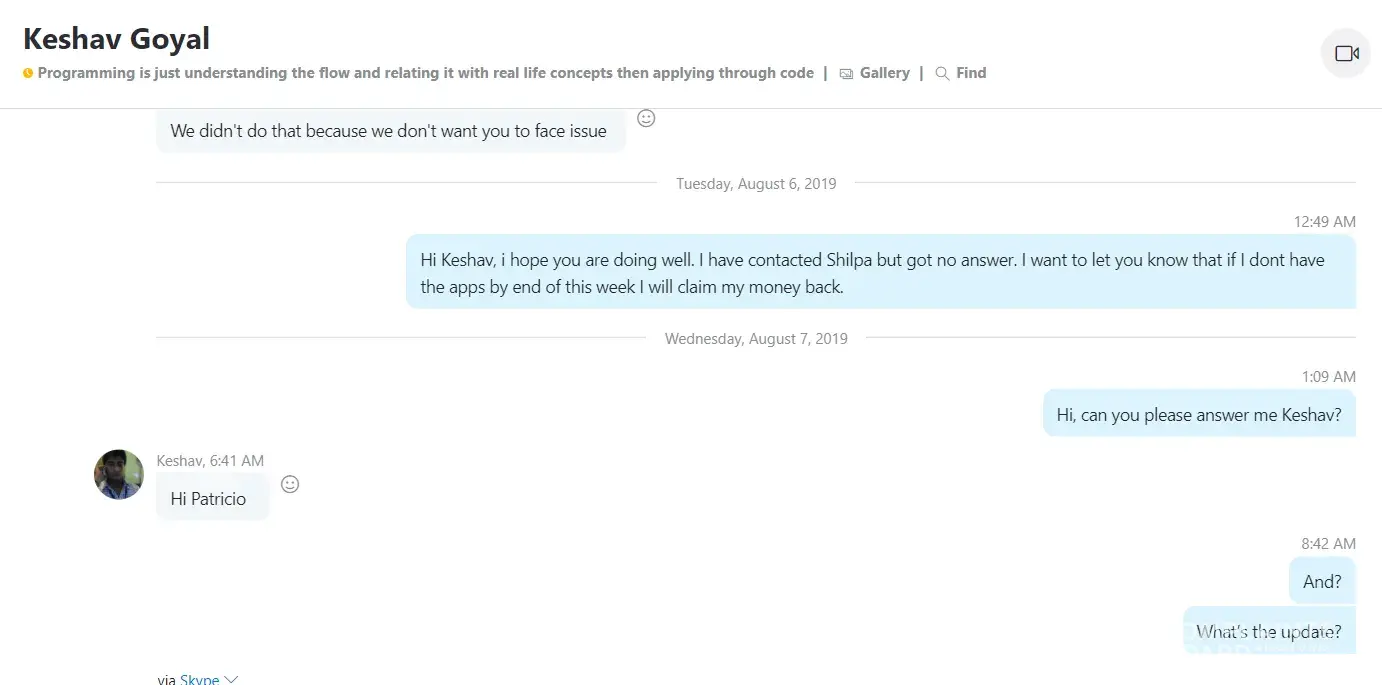Screen dimensions: 1382x685
Task: Click the Tuesday, August 6, 2019 date separator
Action: (756, 183)
